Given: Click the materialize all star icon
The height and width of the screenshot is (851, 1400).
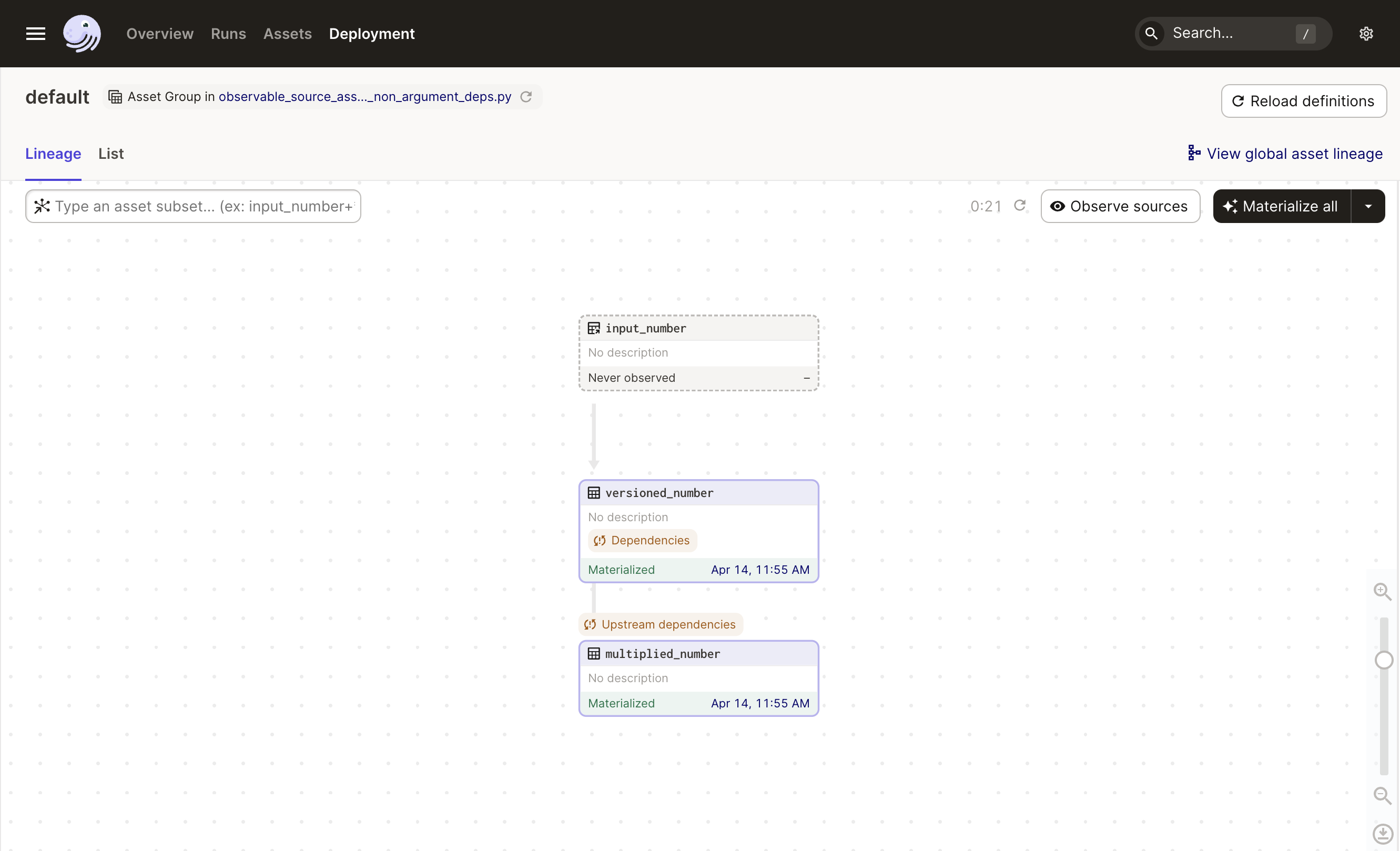Looking at the screenshot, I should click(x=1231, y=206).
